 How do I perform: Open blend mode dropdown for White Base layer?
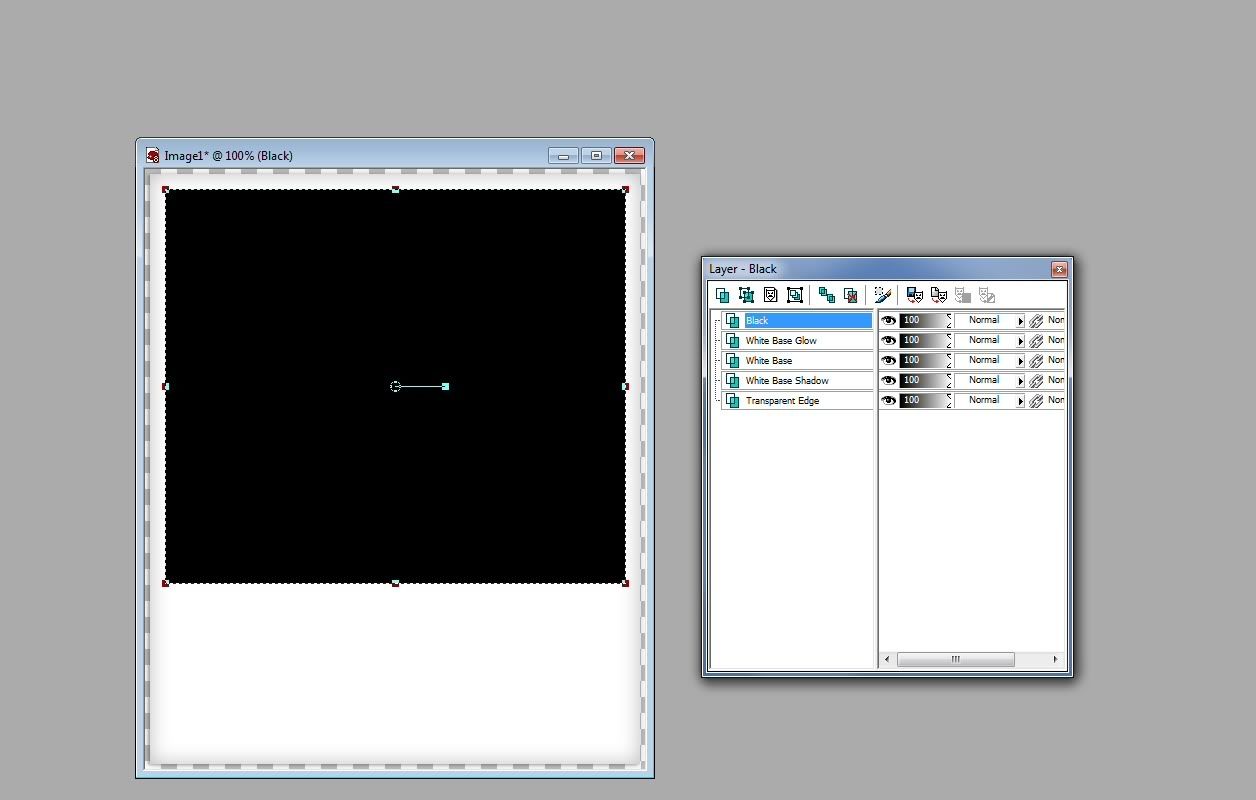click(1020, 361)
